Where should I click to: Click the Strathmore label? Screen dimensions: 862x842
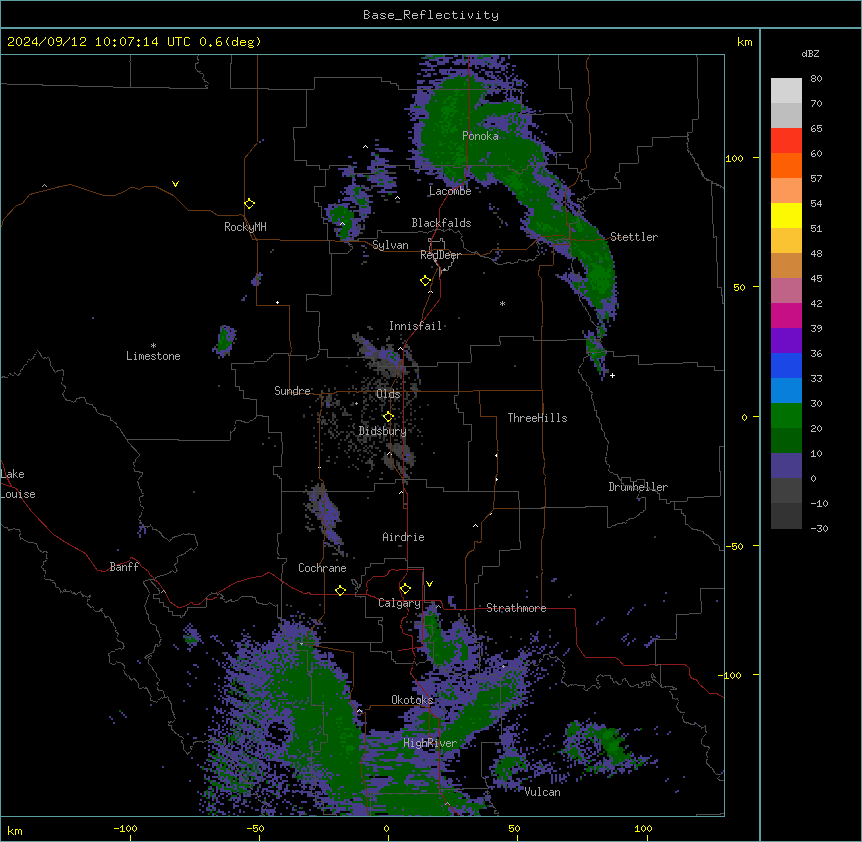click(x=516, y=608)
